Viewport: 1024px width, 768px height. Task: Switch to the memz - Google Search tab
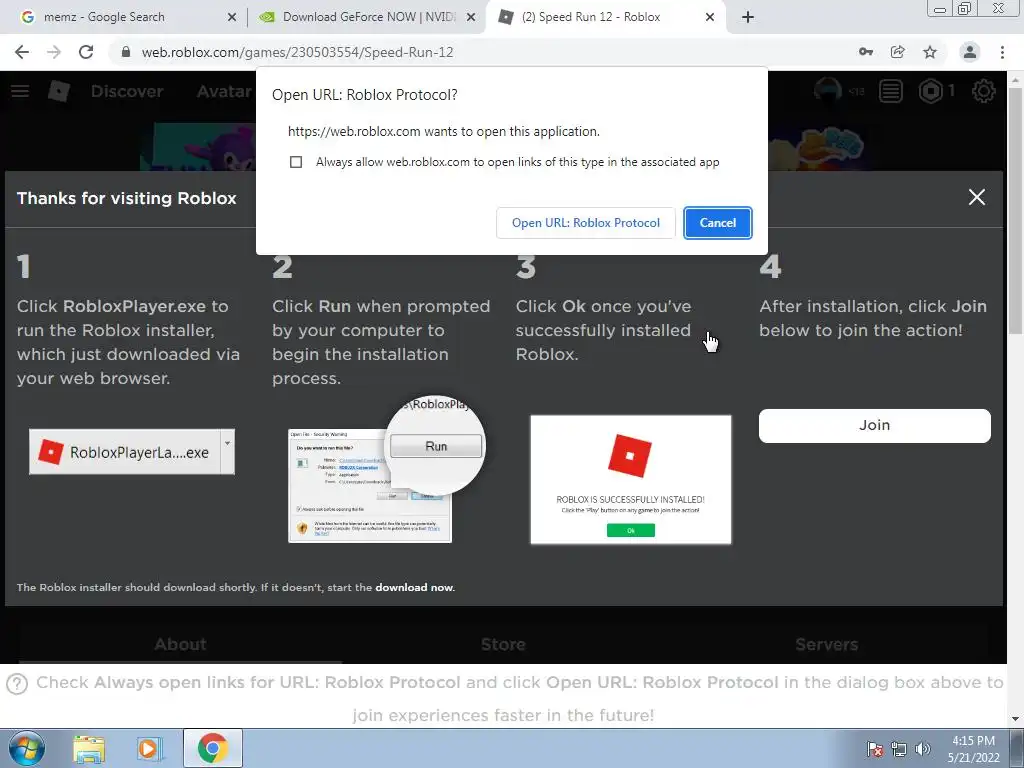coord(104,17)
